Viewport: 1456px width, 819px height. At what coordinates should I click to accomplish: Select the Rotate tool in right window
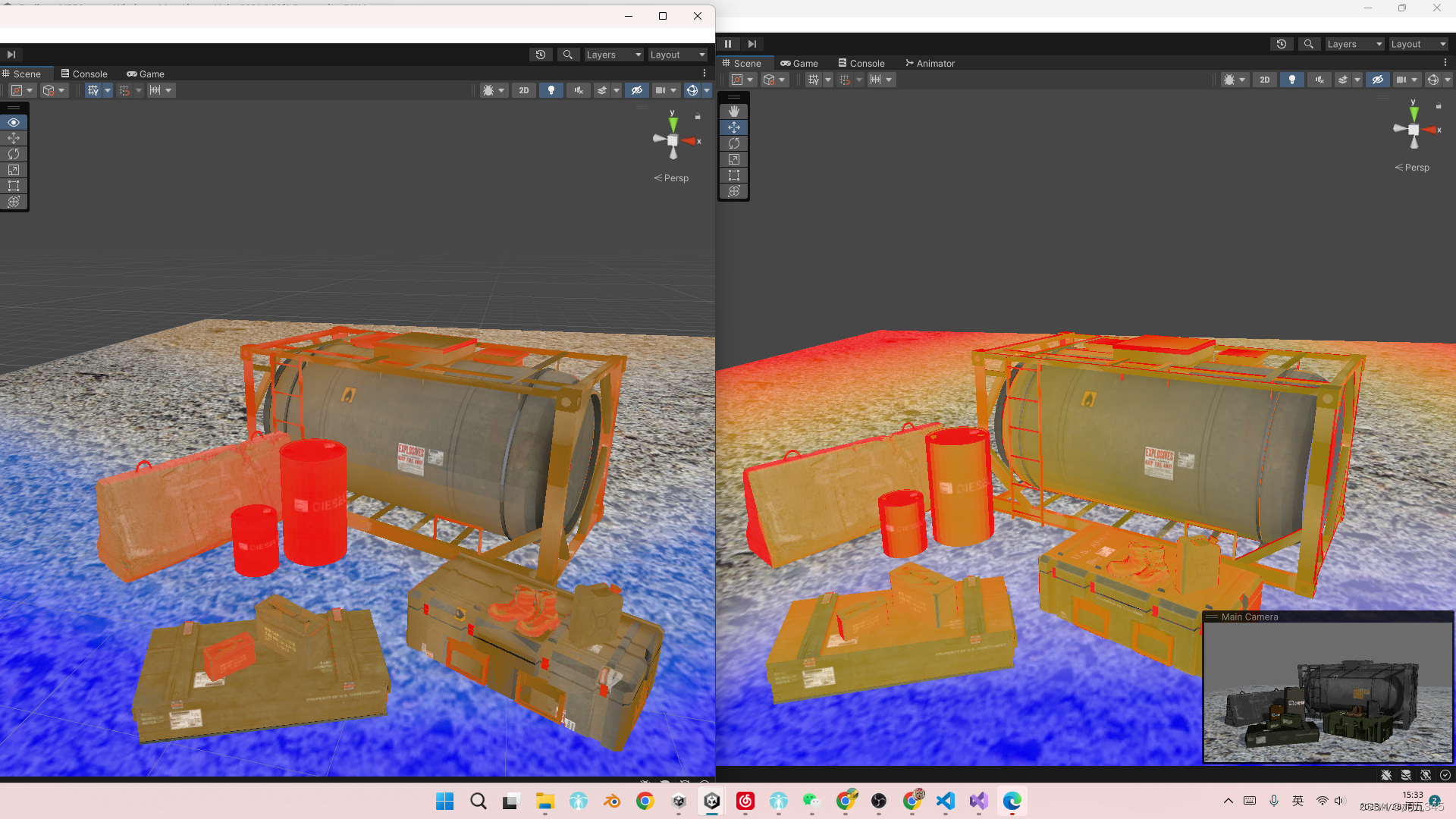(x=733, y=143)
